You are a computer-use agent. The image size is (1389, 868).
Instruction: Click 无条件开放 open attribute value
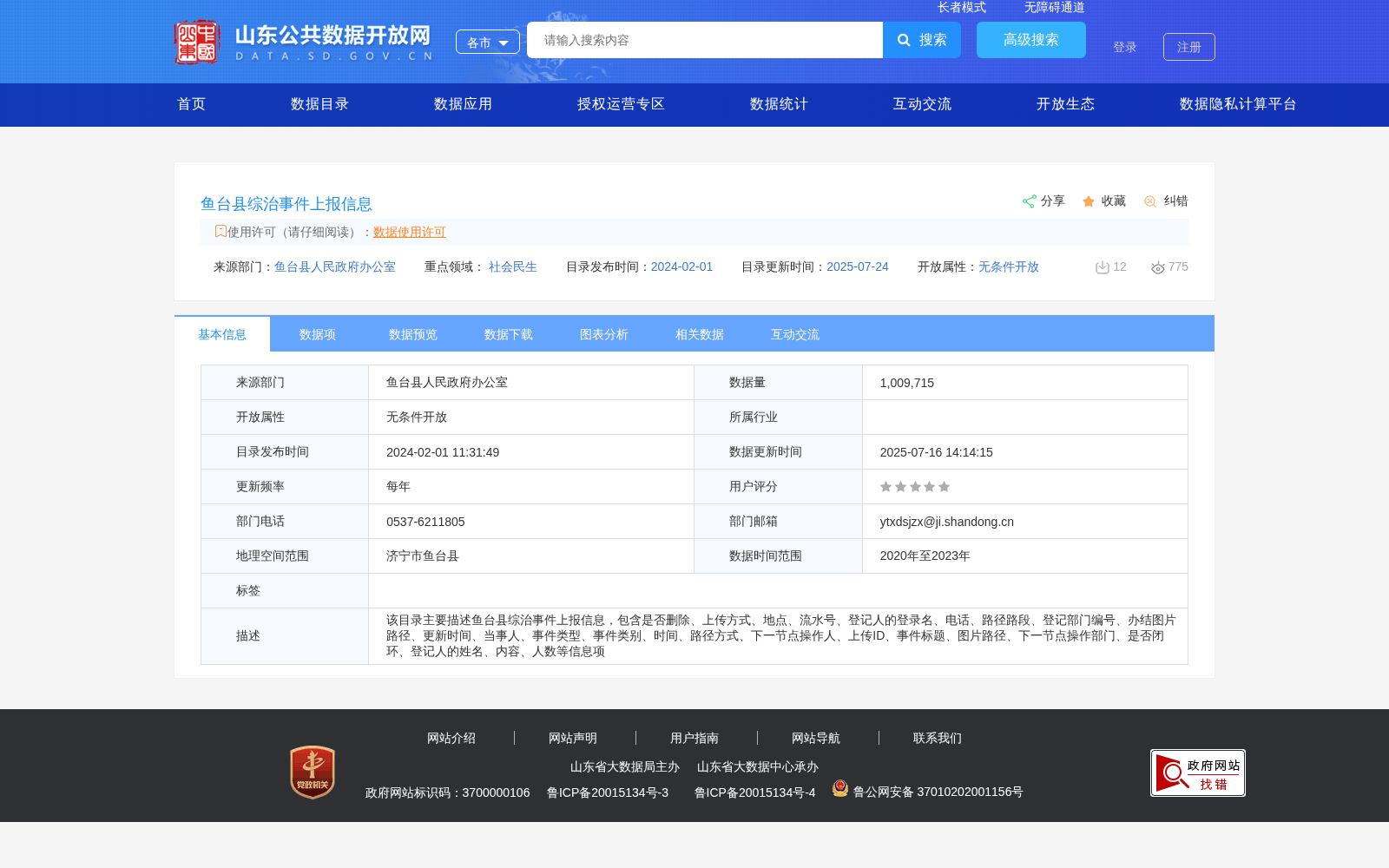[x=1009, y=267]
